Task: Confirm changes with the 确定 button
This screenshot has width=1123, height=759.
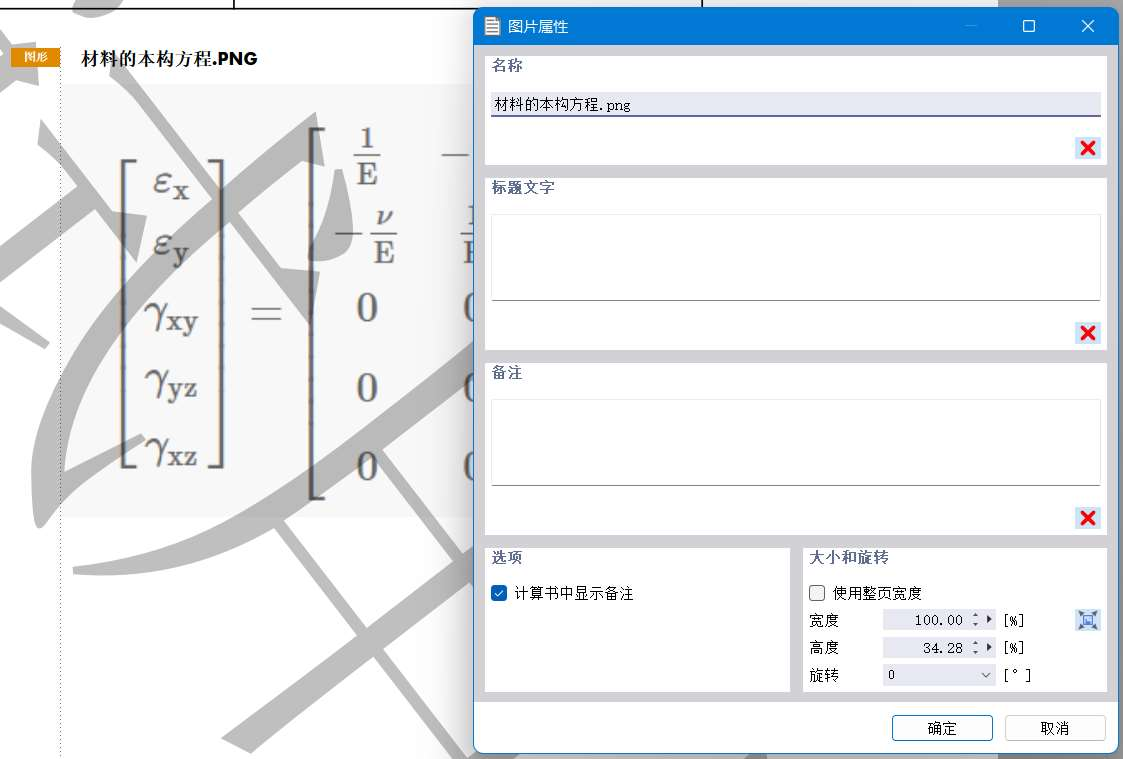Action: pyautogui.click(x=941, y=728)
